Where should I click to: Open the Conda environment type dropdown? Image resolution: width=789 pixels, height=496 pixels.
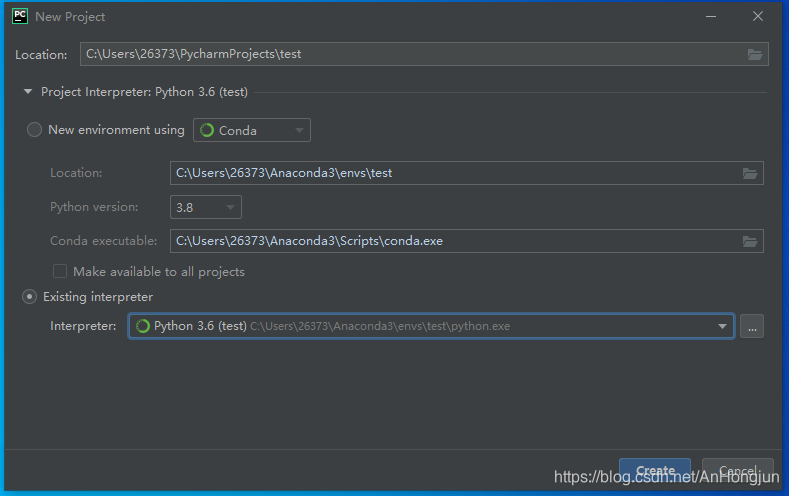pos(252,130)
